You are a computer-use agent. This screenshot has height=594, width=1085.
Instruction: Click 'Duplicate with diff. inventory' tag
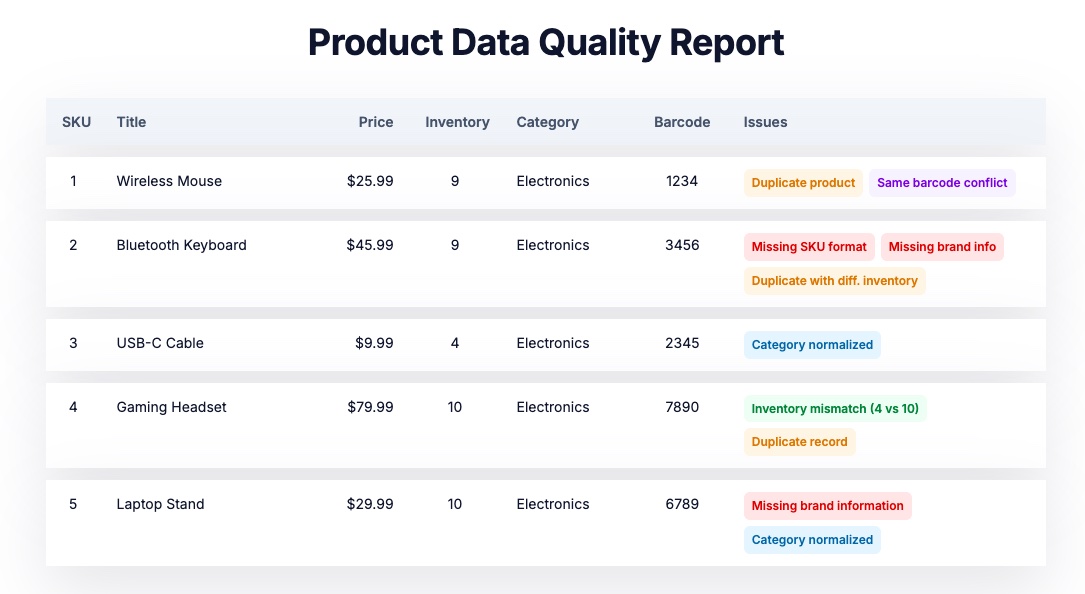[834, 281]
